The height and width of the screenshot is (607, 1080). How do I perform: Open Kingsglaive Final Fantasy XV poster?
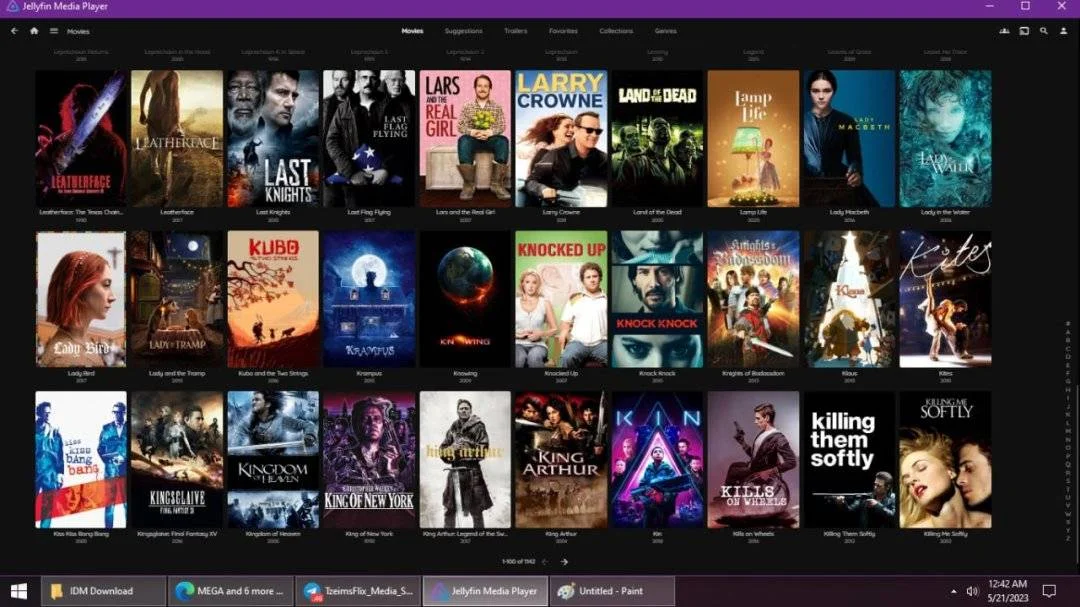[177, 460]
